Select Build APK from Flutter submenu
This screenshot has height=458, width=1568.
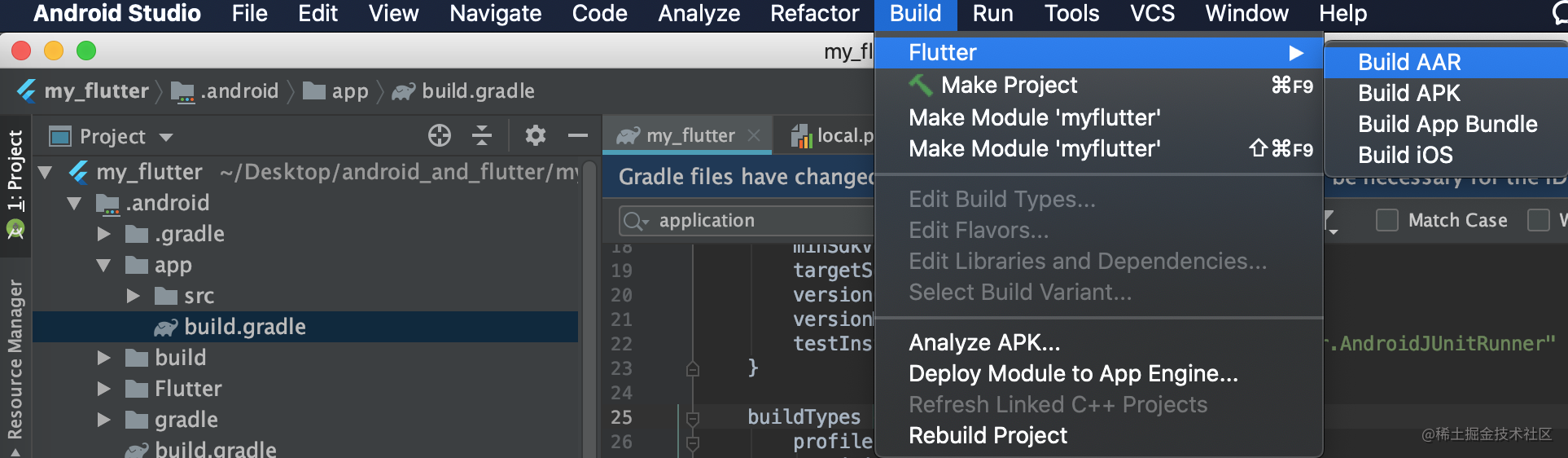coord(1445,94)
